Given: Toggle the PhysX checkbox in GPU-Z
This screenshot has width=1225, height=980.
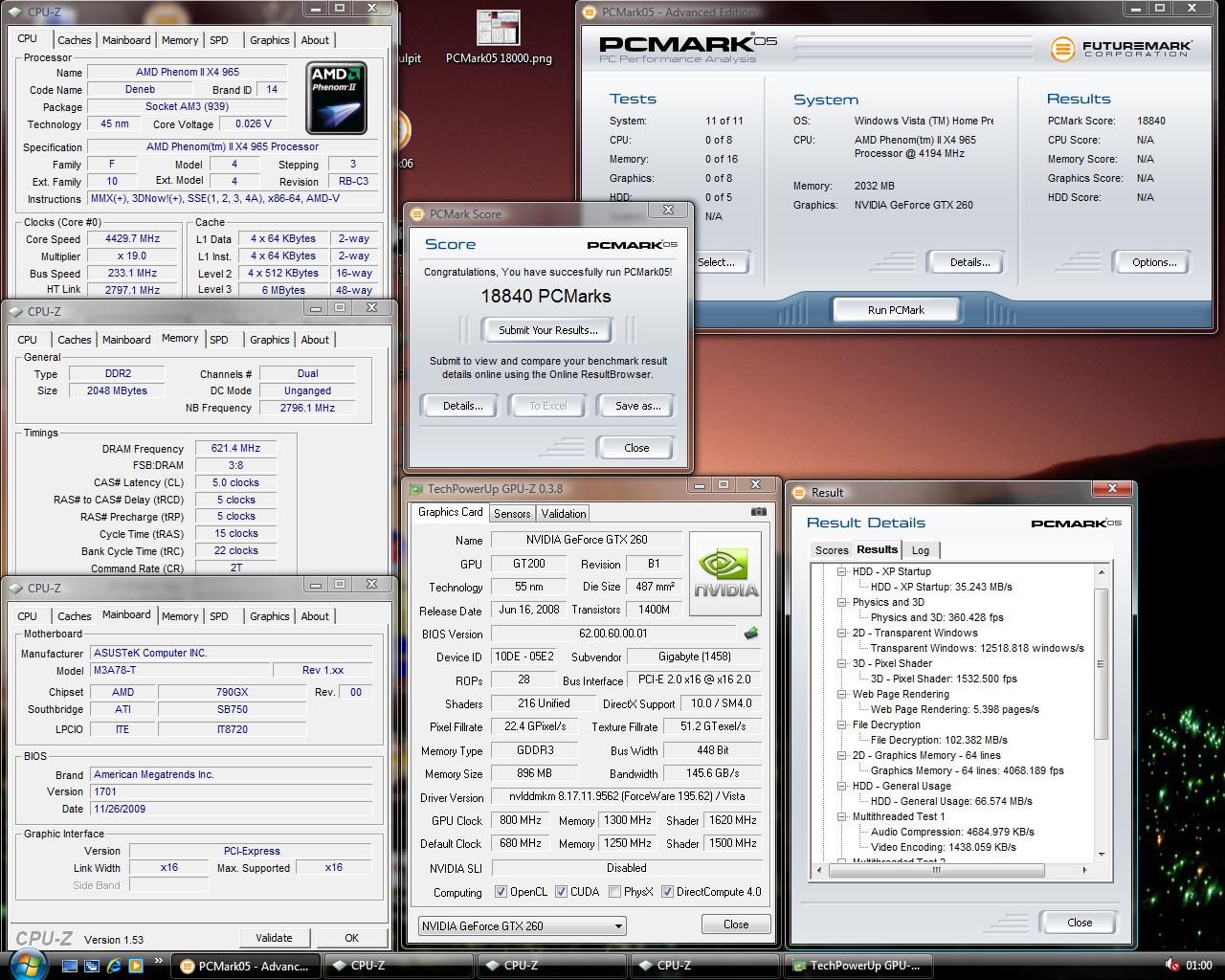Looking at the screenshot, I should (x=613, y=892).
